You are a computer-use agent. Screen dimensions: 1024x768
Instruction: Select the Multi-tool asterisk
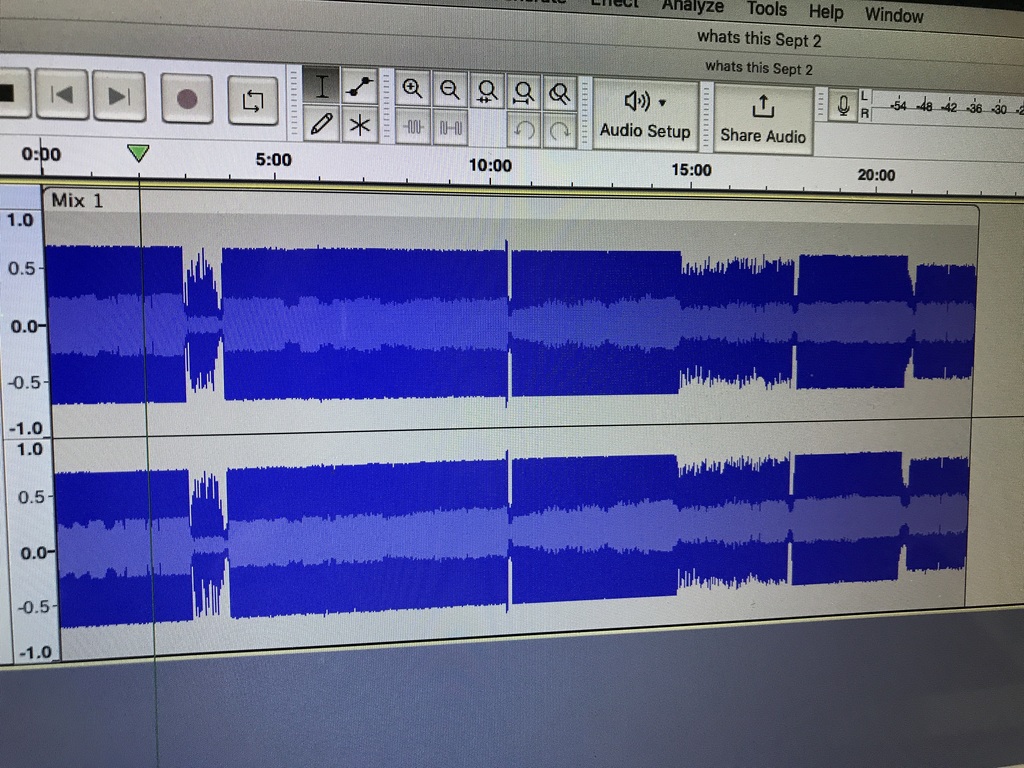tap(359, 124)
